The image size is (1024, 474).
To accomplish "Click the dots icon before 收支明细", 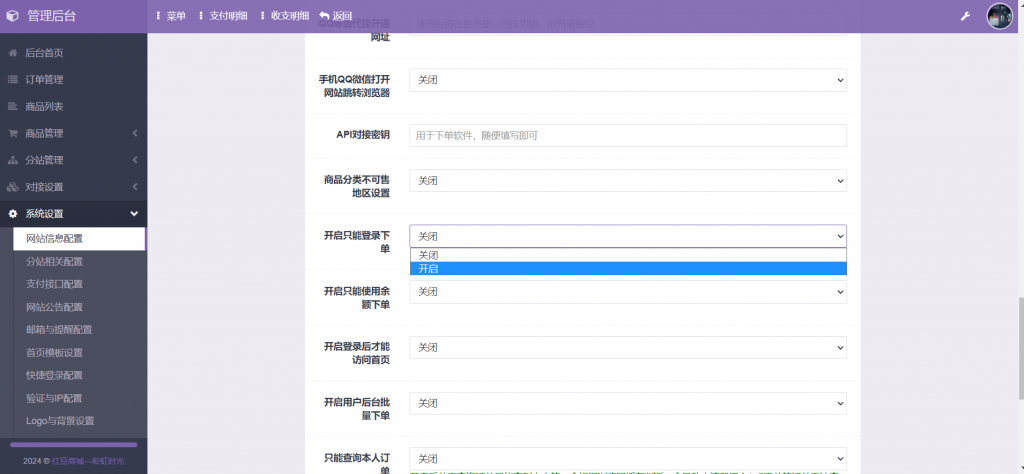I will (263, 16).
